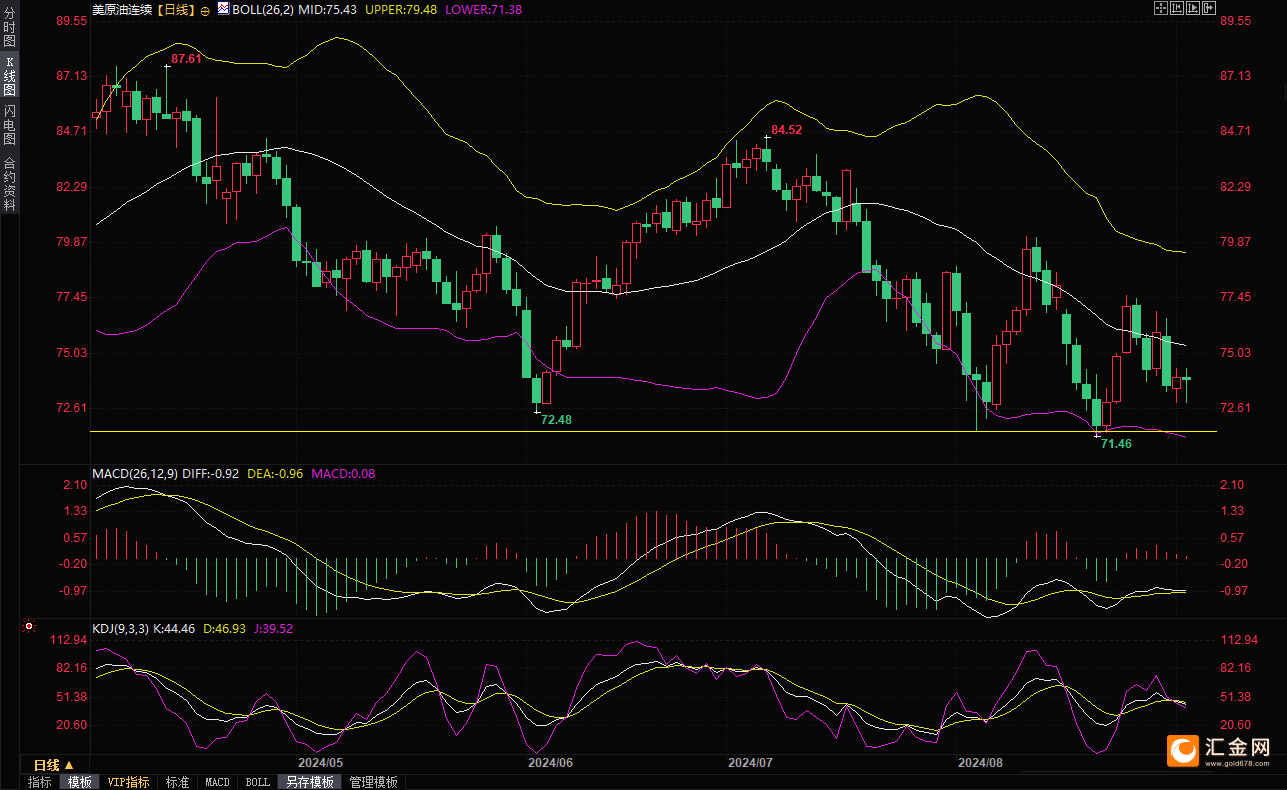Click the 2024/08 date label

click(980, 763)
